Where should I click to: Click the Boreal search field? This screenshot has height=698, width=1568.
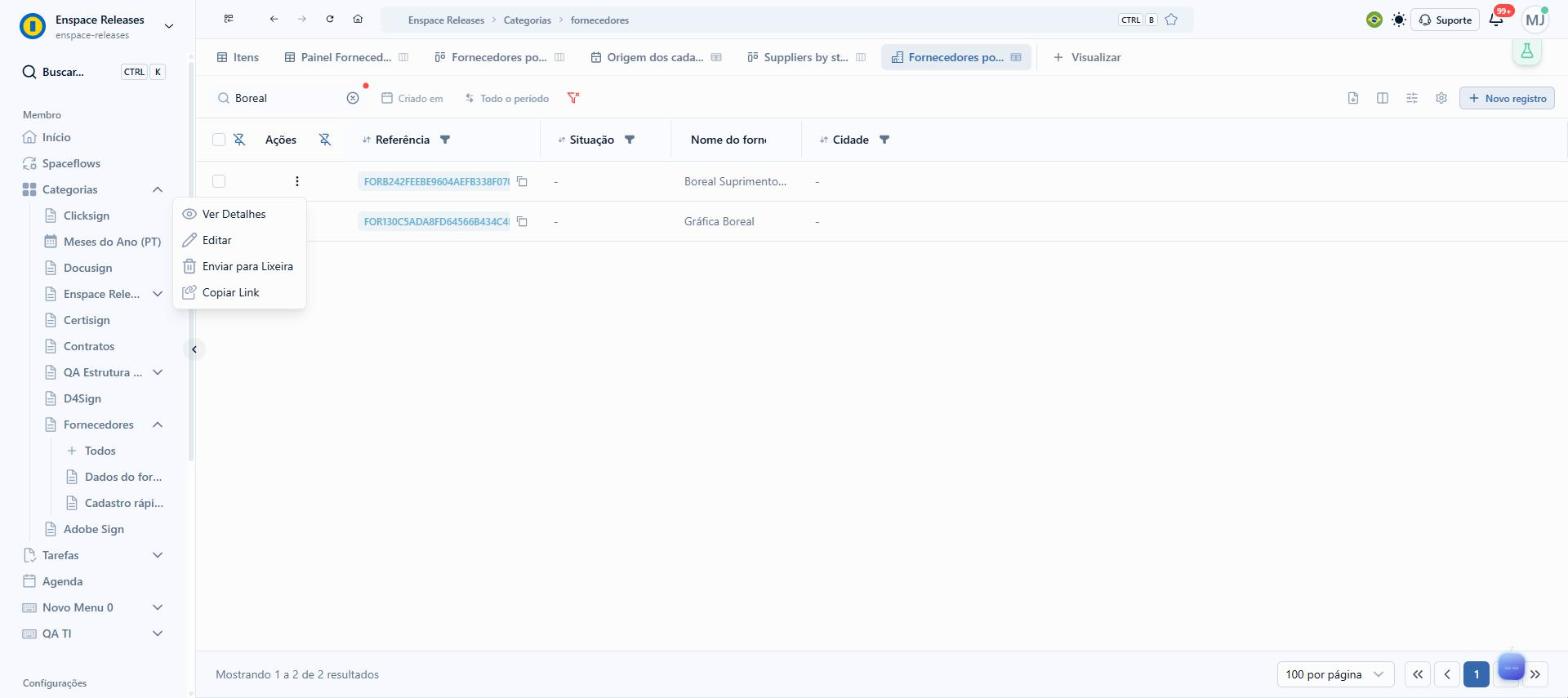[x=288, y=98]
